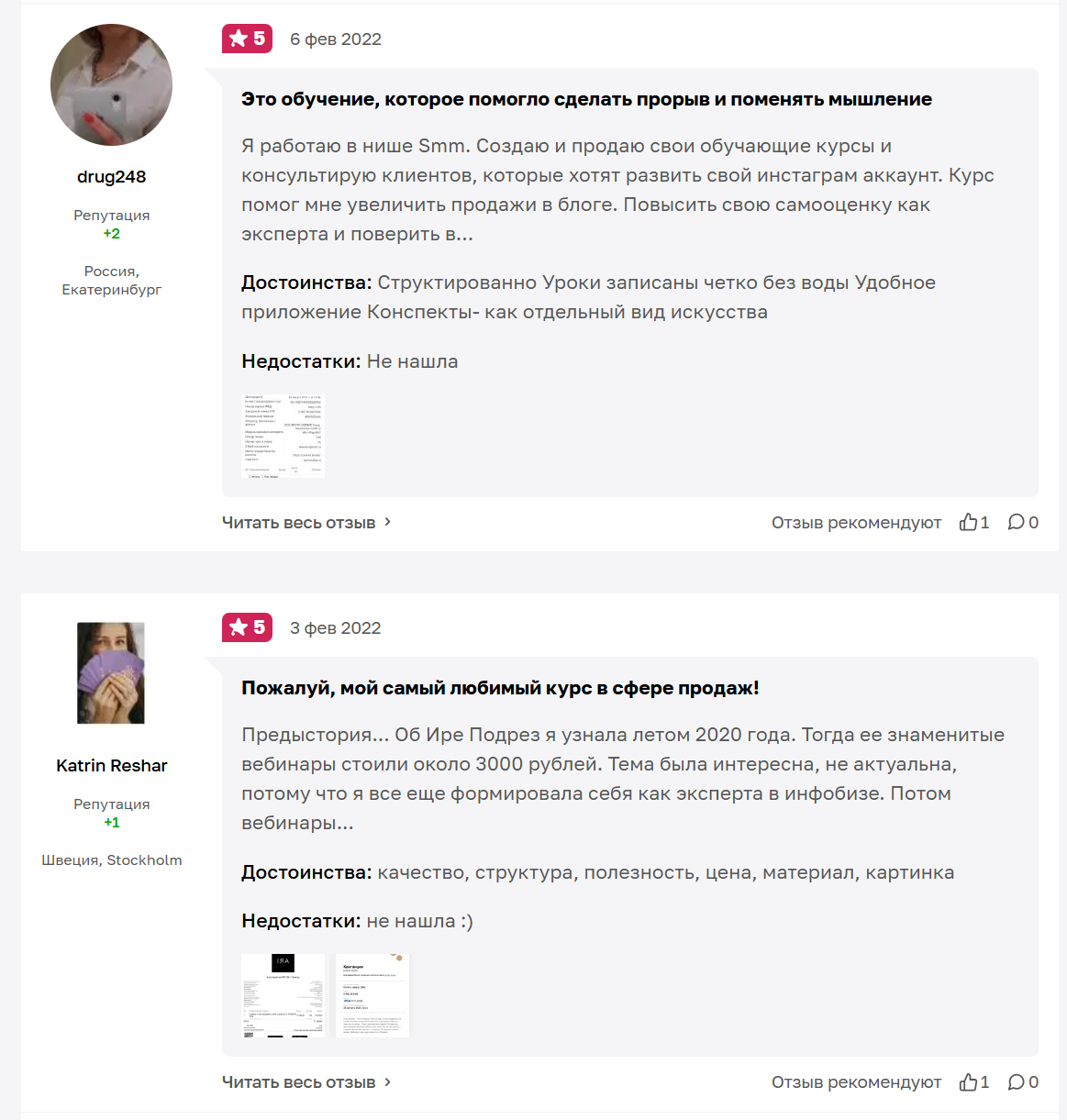
Task: Click the 5-star rating badge dated 3 фев 2022
Action: tap(247, 627)
